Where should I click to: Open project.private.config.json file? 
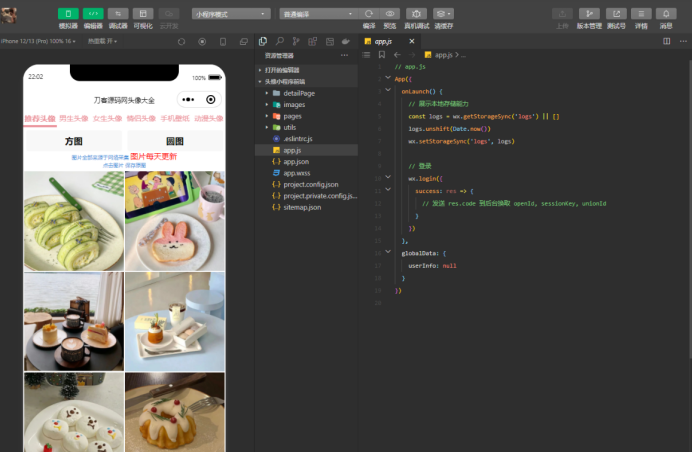coord(306,196)
